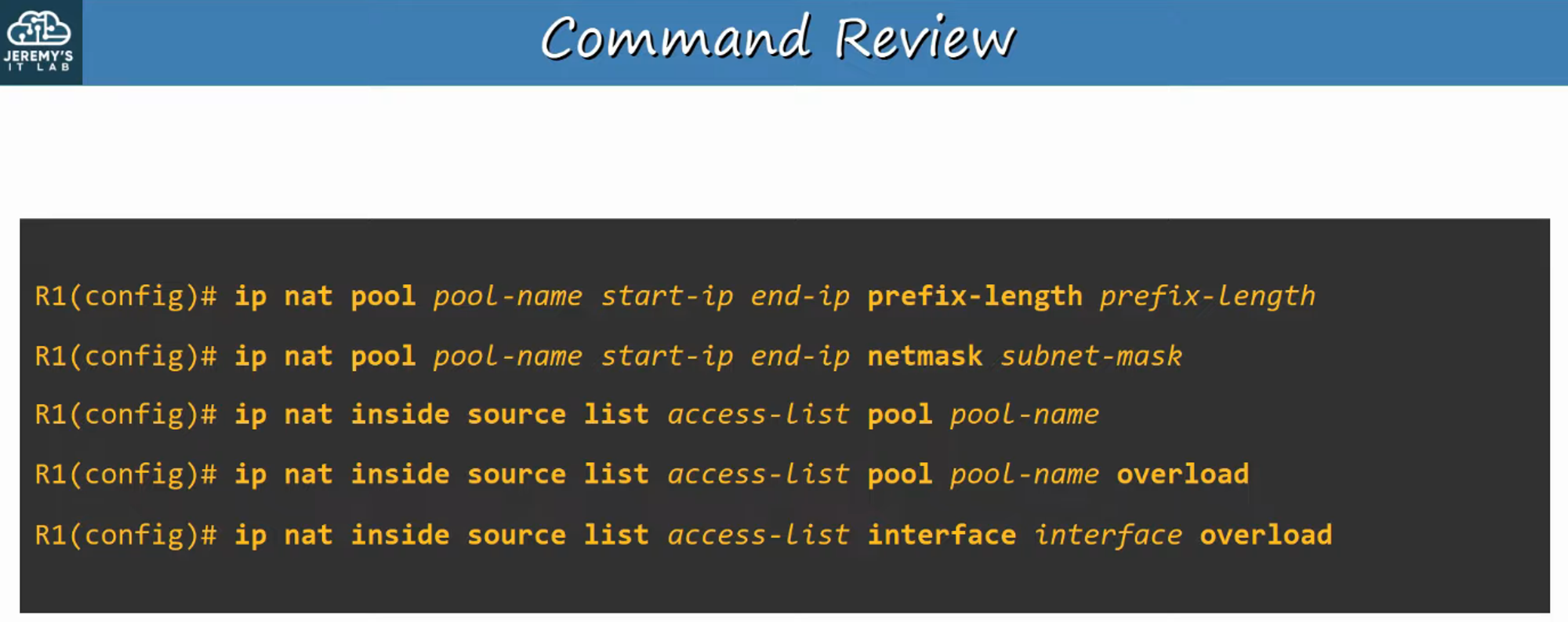
Task: Click end-ip in the prefix-length command
Action: [800, 296]
